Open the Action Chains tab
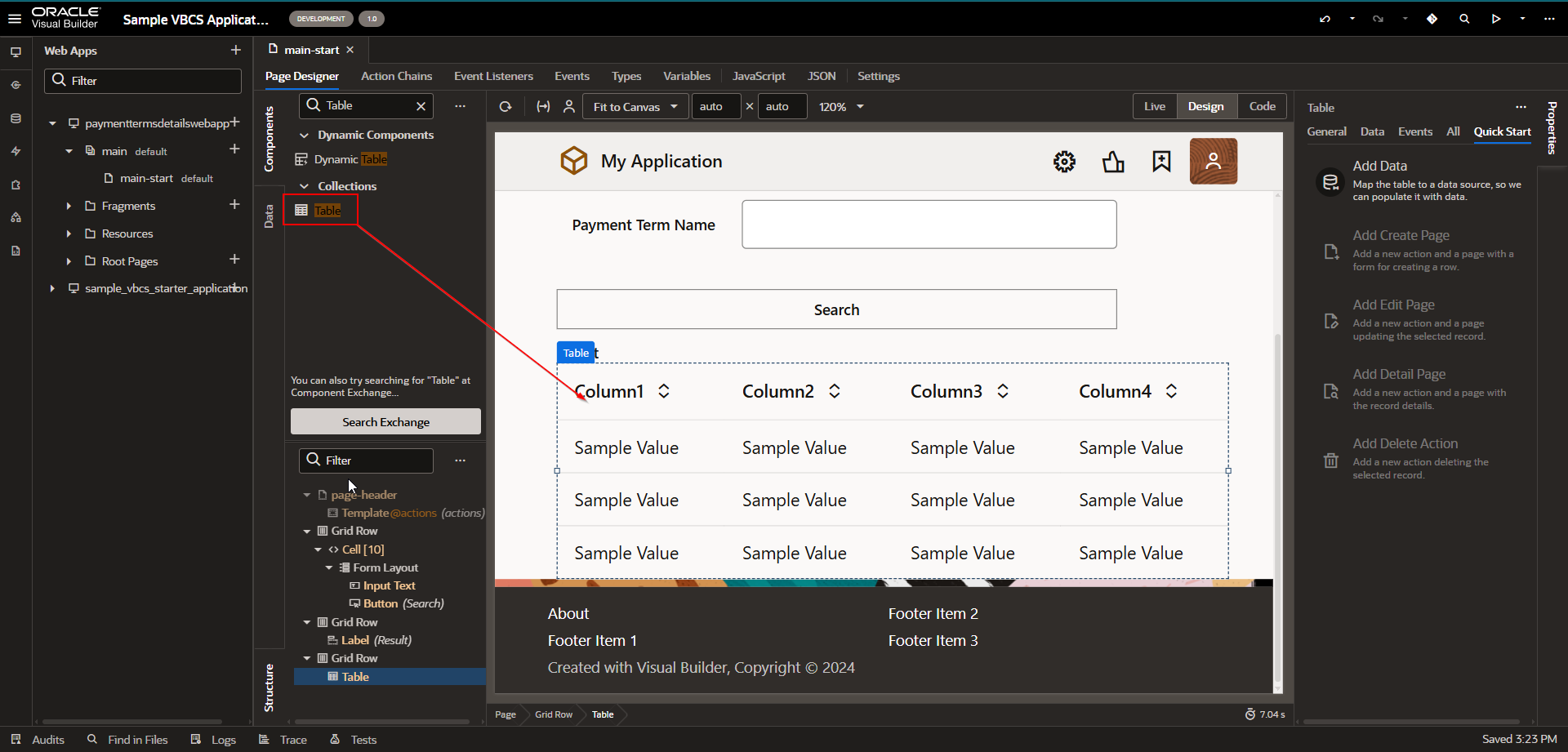Image resolution: width=1568 pixels, height=752 pixels. pyautogui.click(x=397, y=76)
